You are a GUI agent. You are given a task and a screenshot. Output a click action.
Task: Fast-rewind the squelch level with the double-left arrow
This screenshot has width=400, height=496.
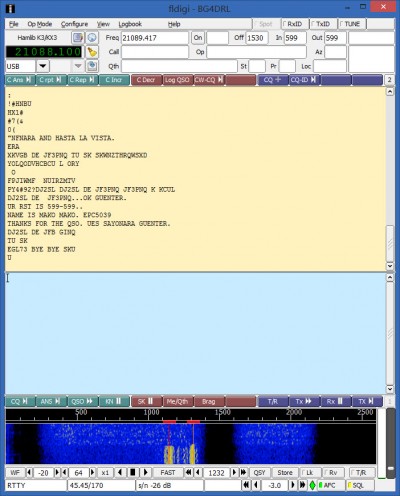click(x=246, y=485)
